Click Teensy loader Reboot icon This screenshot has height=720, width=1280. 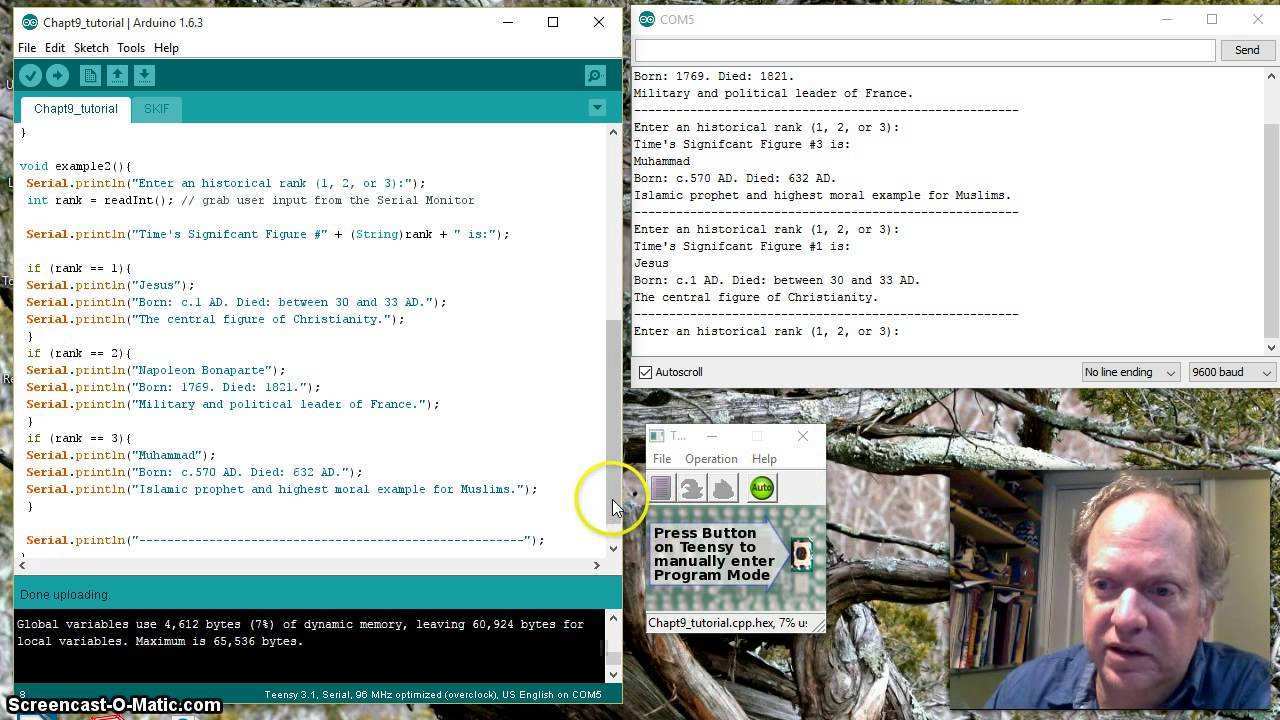pos(724,488)
